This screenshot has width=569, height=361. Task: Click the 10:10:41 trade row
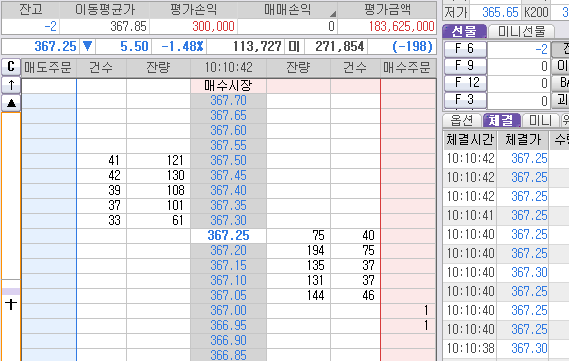(x=506, y=216)
